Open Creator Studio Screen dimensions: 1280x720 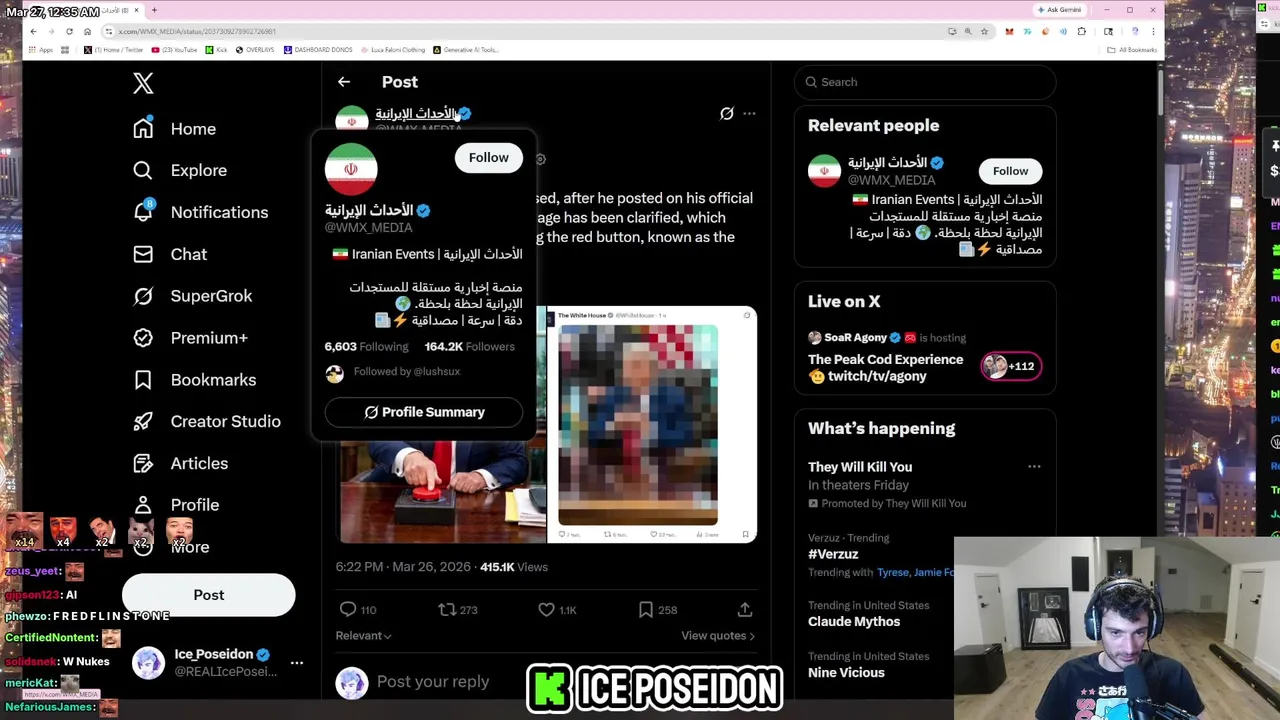pyautogui.click(x=206, y=421)
